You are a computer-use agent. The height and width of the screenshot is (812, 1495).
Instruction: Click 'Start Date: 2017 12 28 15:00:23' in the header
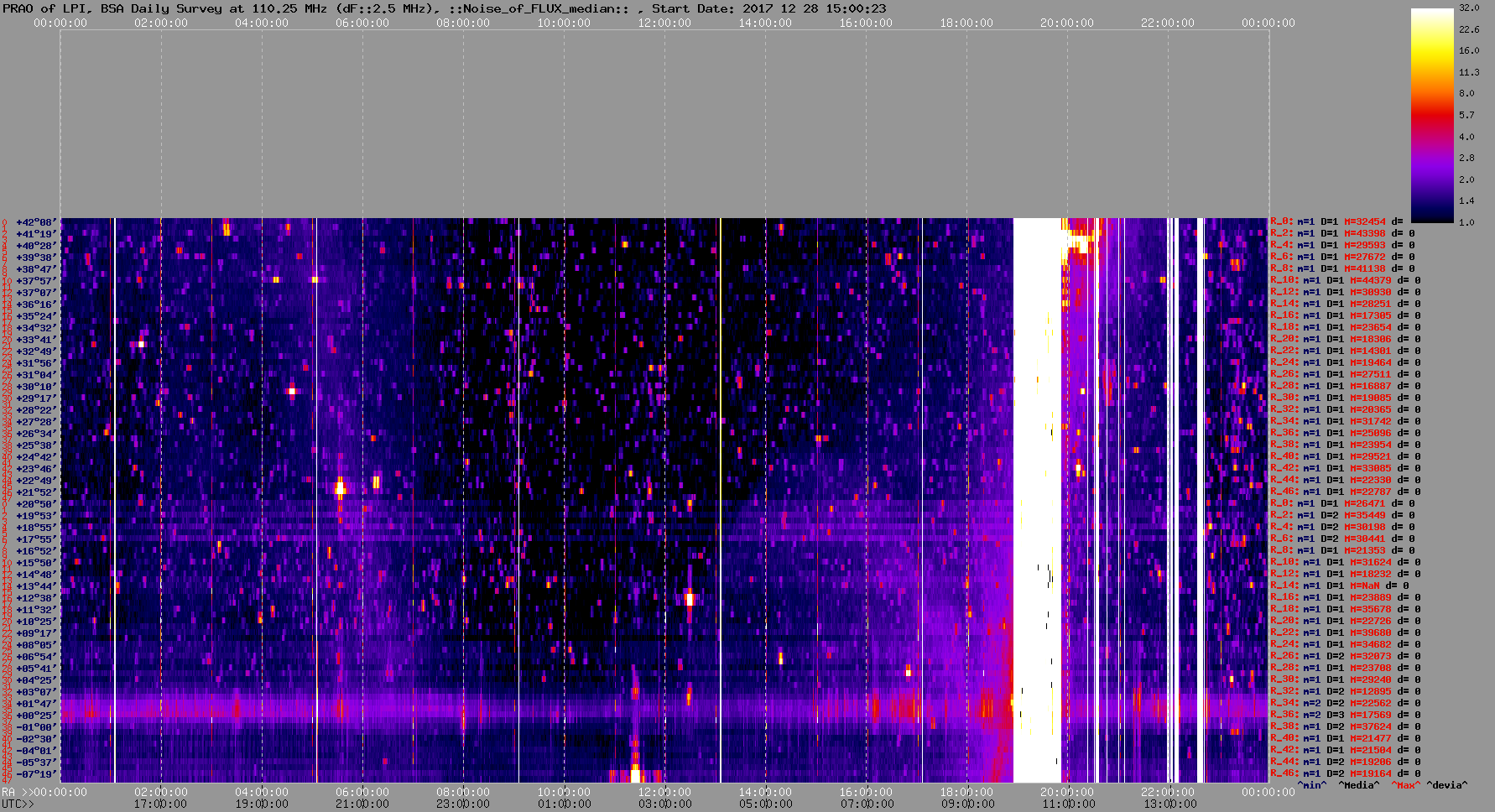pyautogui.click(x=768, y=8)
